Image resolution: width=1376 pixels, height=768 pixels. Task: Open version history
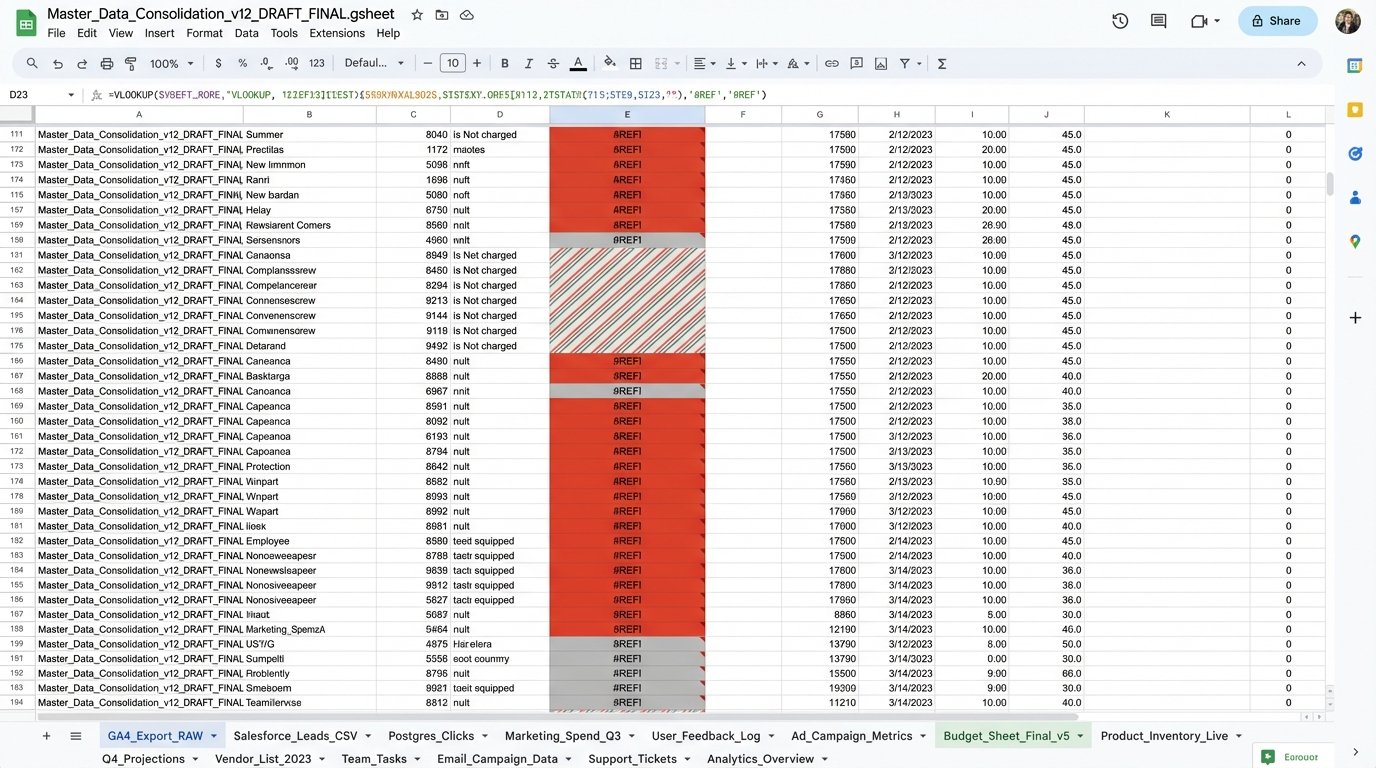pyautogui.click(x=1120, y=20)
